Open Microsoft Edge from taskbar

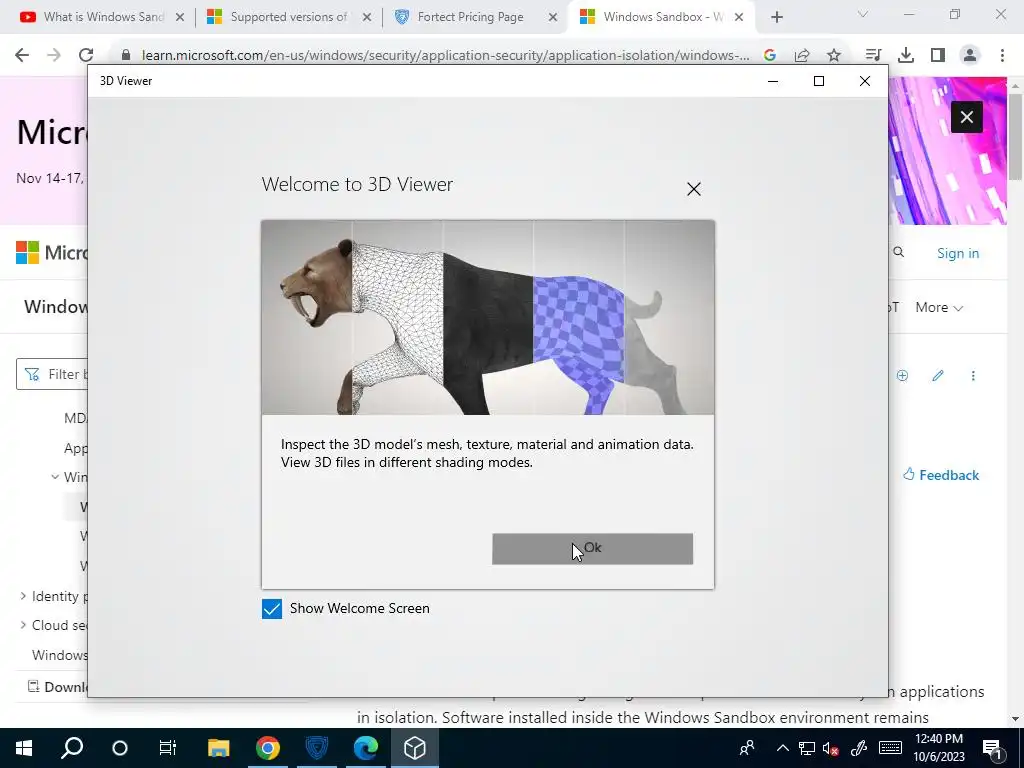[x=366, y=748]
